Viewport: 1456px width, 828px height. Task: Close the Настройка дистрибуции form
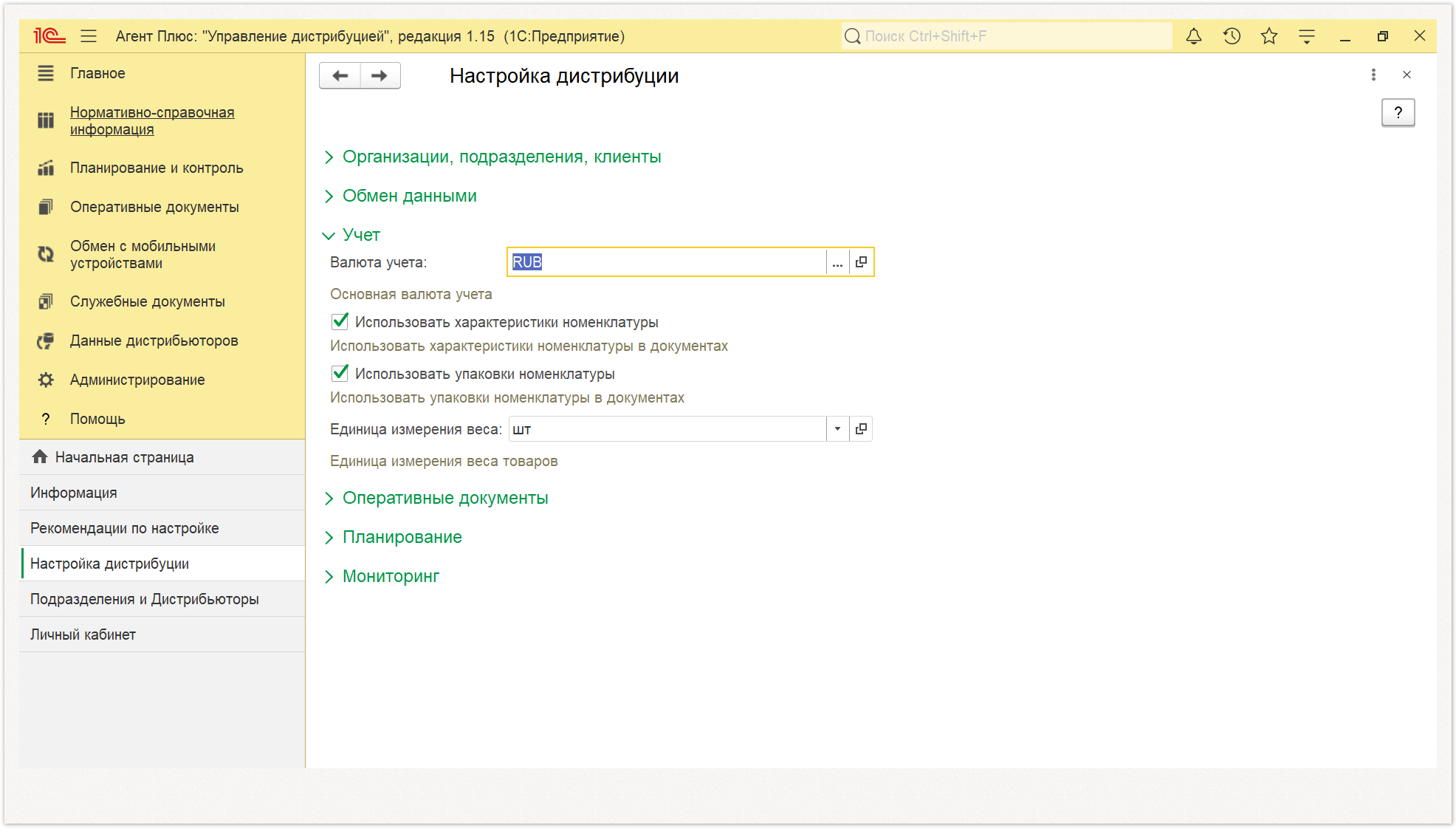(x=1407, y=75)
